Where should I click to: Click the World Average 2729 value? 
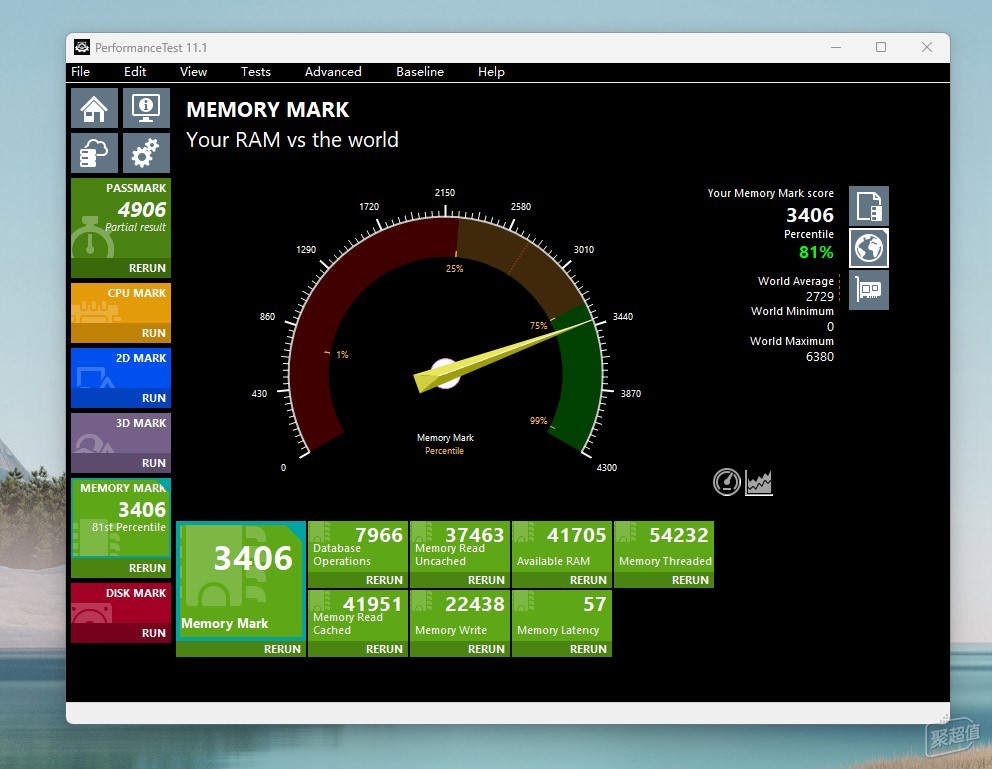(x=819, y=297)
